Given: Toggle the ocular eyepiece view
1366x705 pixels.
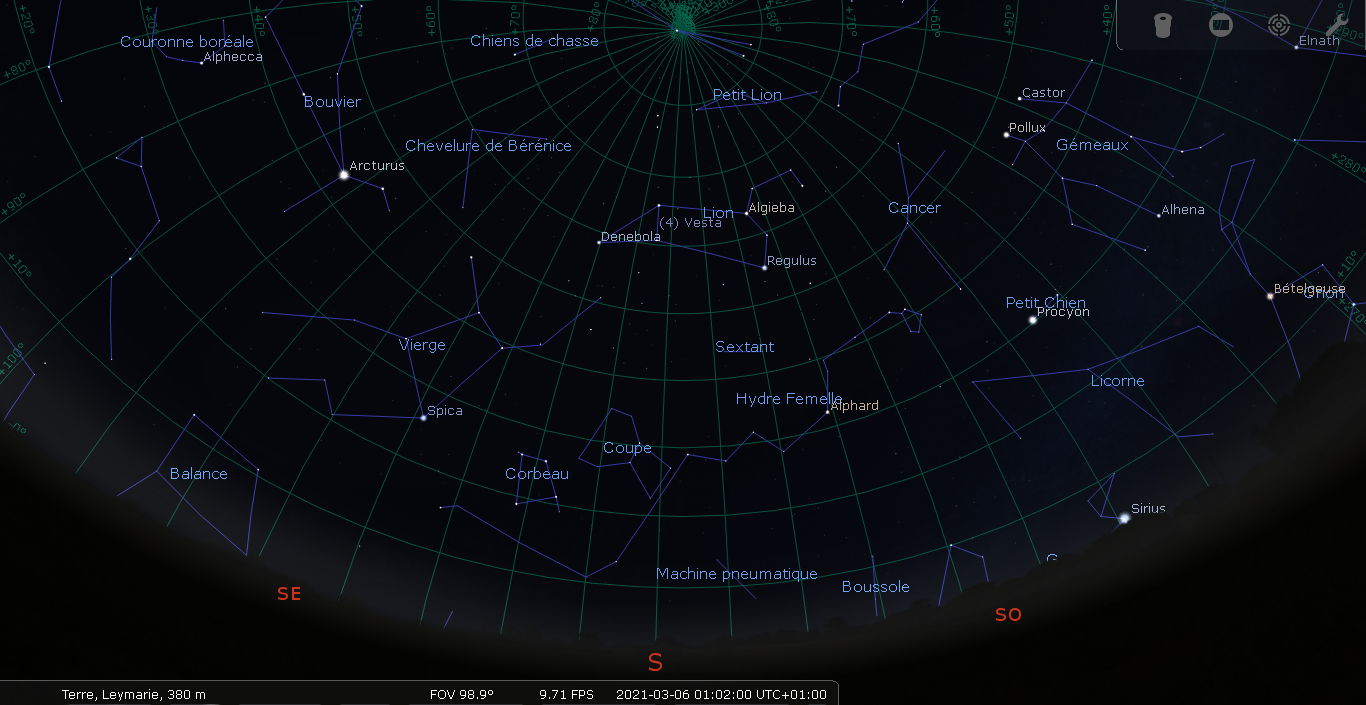Looking at the screenshot, I should pyautogui.click(x=1162, y=25).
